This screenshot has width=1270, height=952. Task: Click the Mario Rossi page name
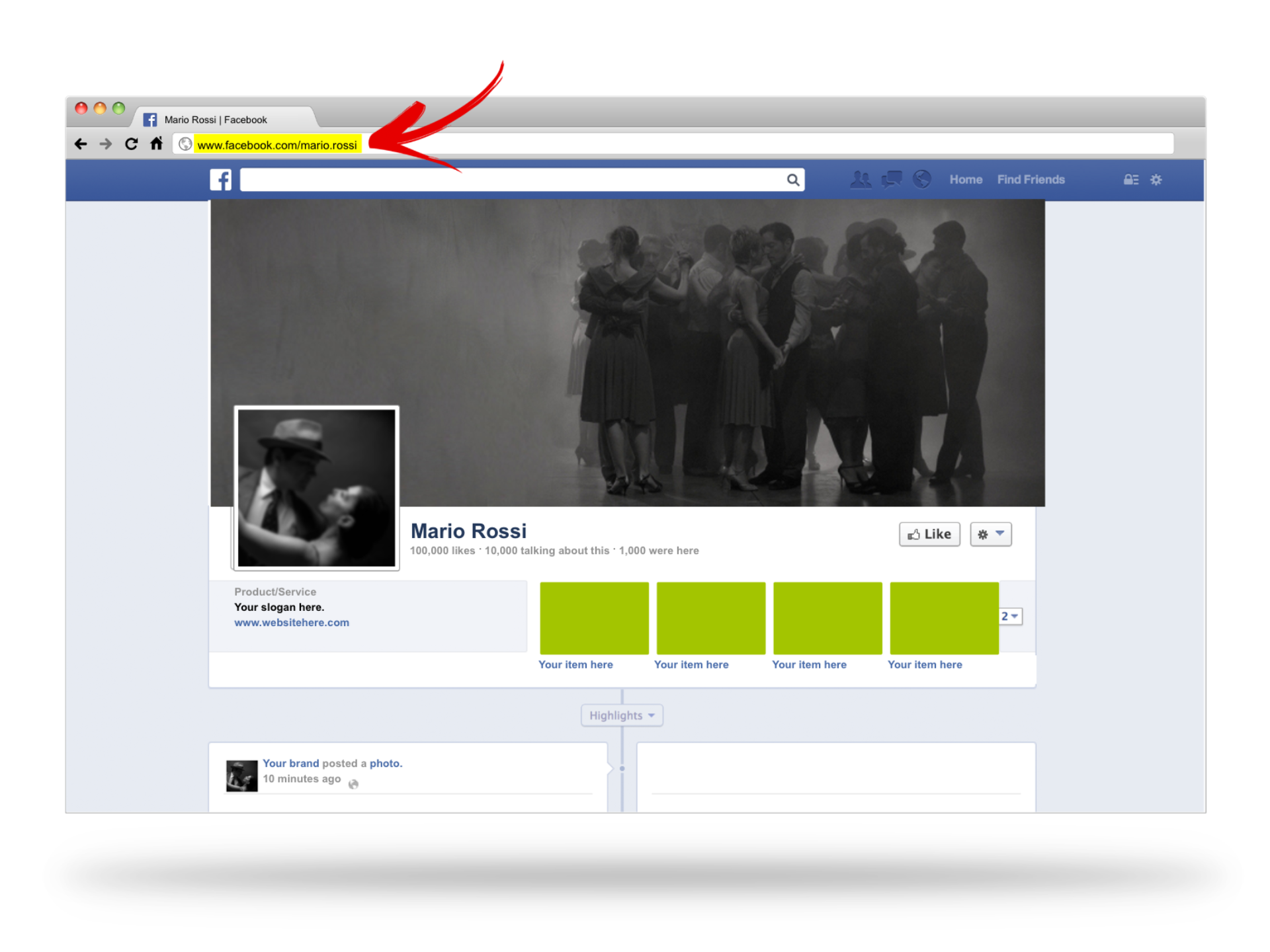tap(468, 531)
